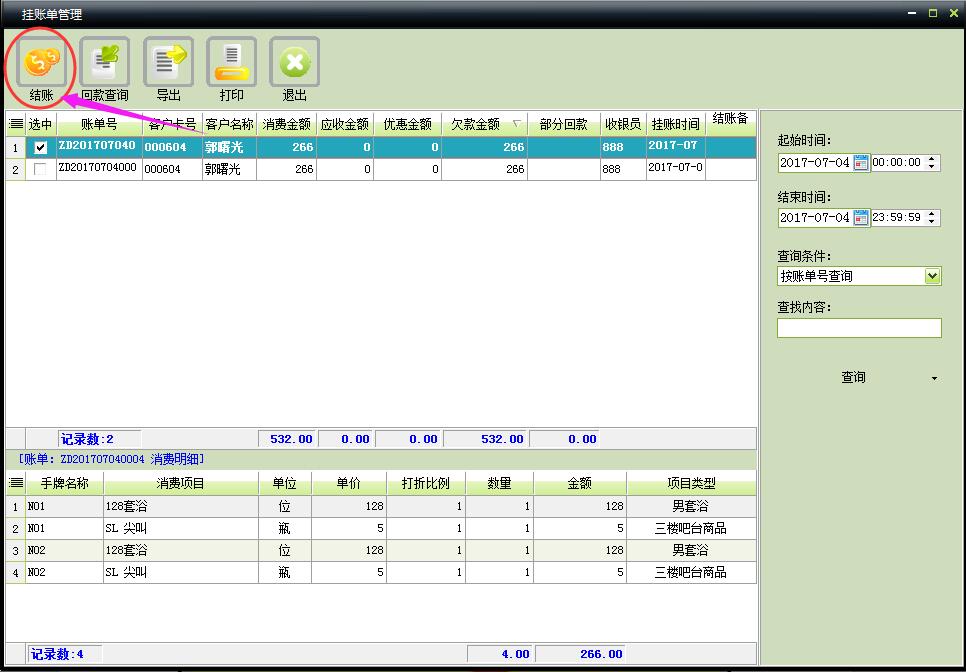The width and height of the screenshot is (966, 672).
Task: Click the stepper next to start time 00:00:00
Action: coord(932,163)
